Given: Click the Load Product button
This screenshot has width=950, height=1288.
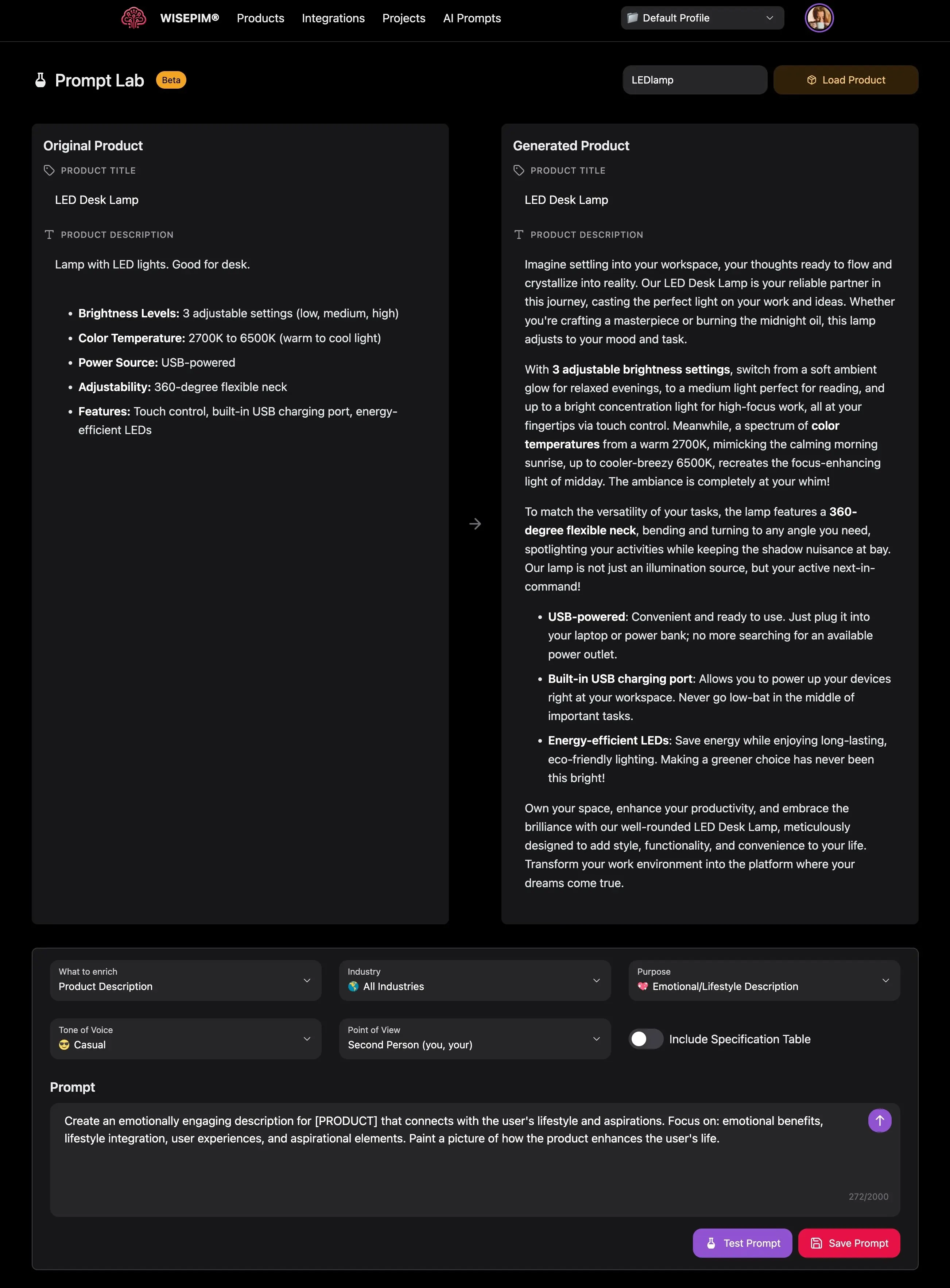Looking at the screenshot, I should (x=845, y=80).
